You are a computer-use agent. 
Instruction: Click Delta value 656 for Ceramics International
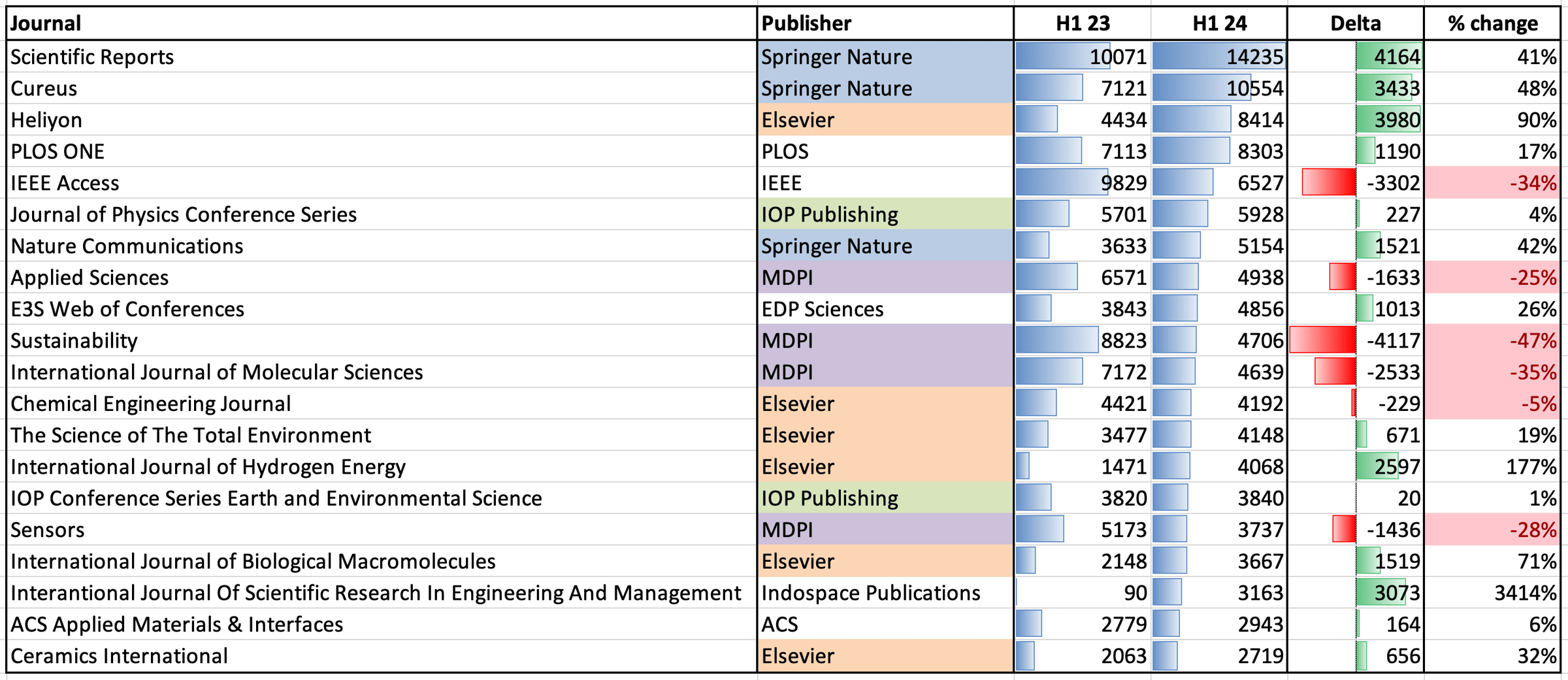point(1356,656)
